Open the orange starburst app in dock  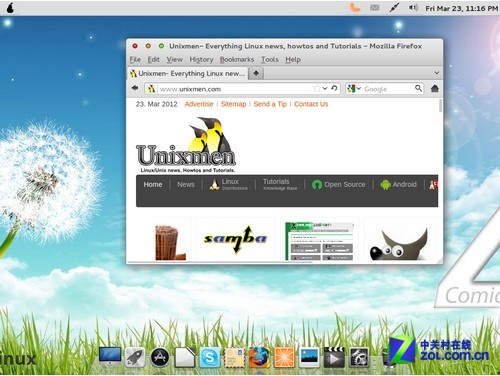point(284,357)
